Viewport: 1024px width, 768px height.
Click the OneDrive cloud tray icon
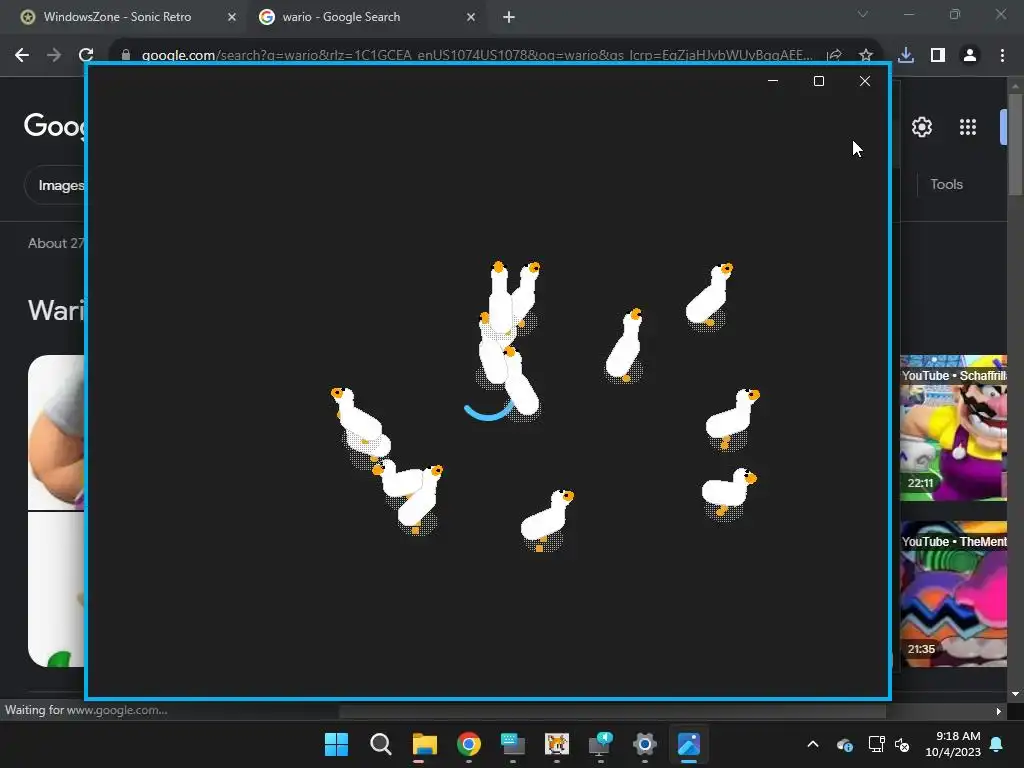(844, 744)
